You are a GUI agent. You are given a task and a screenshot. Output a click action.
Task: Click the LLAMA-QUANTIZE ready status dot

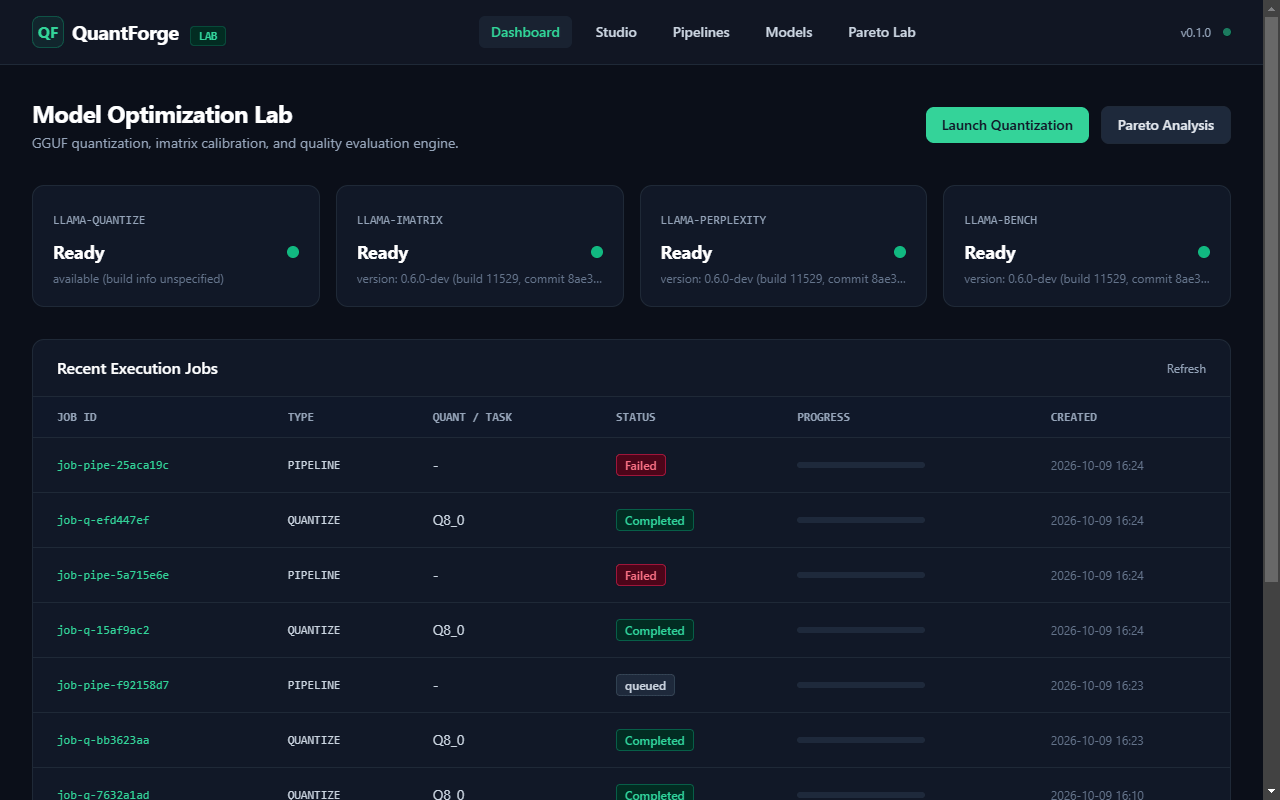(x=293, y=252)
